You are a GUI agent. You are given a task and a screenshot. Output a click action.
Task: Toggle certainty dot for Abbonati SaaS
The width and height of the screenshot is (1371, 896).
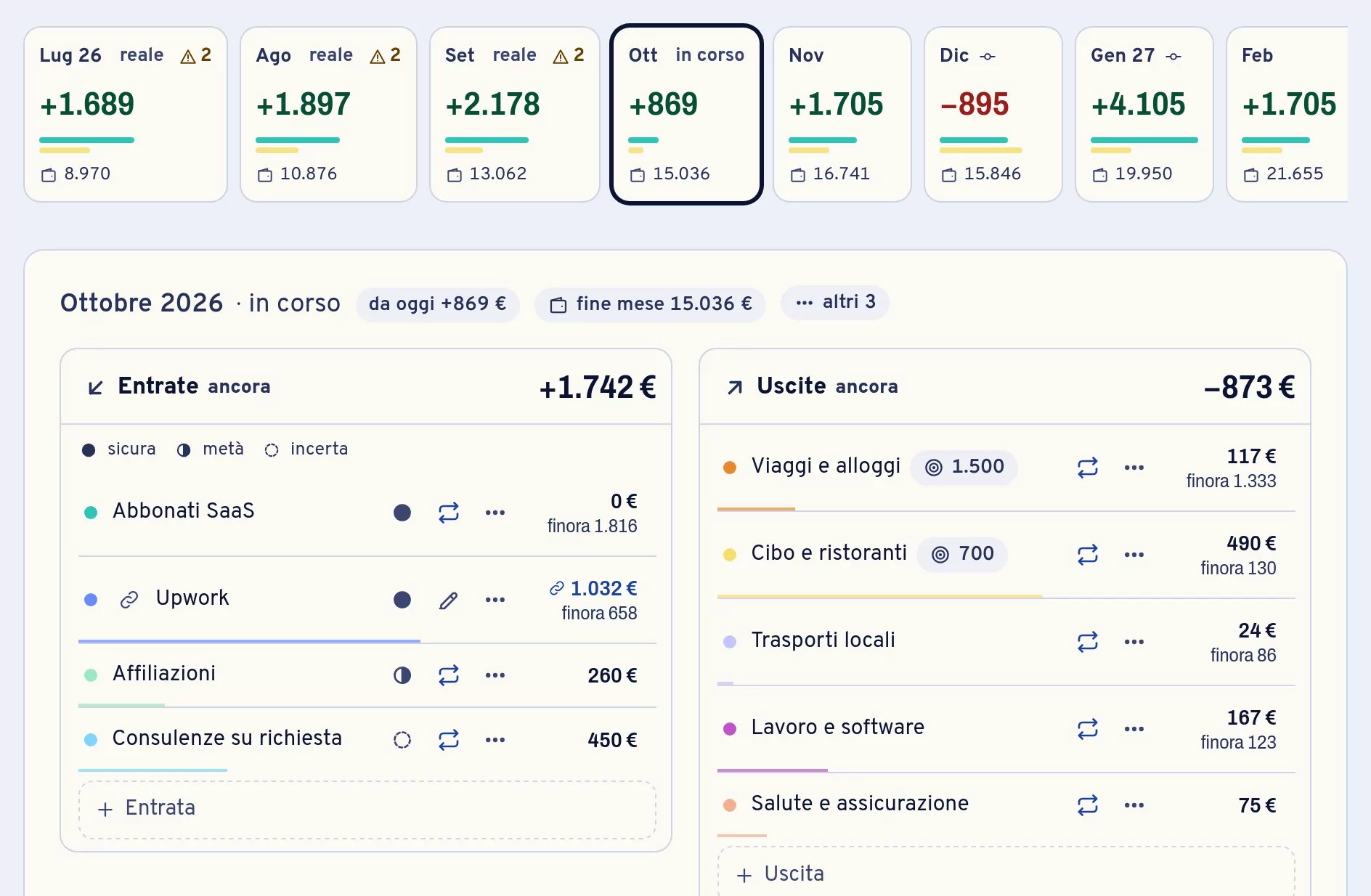[x=402, y=513]
